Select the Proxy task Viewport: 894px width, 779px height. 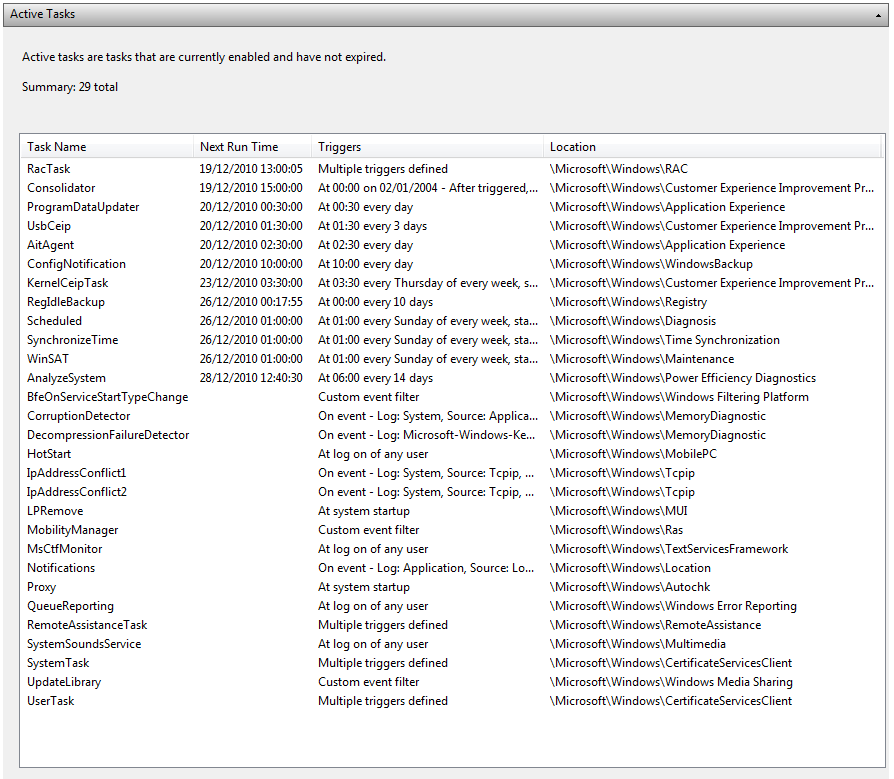pos(452,587)
